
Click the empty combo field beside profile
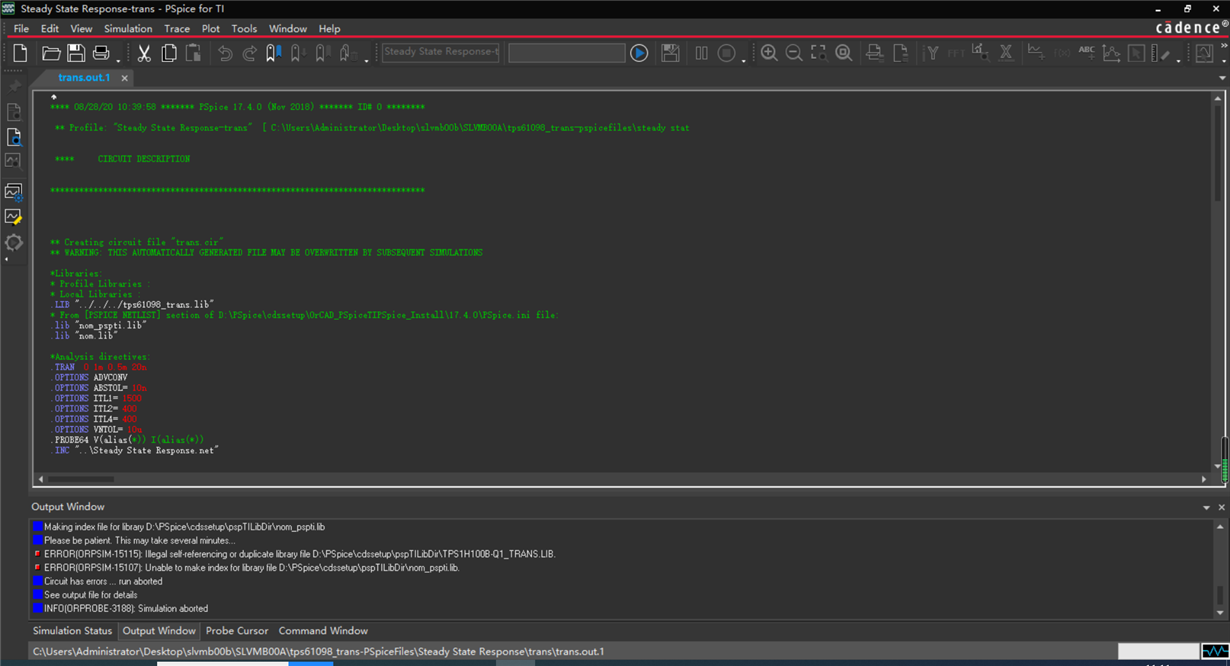coord(567,53)
